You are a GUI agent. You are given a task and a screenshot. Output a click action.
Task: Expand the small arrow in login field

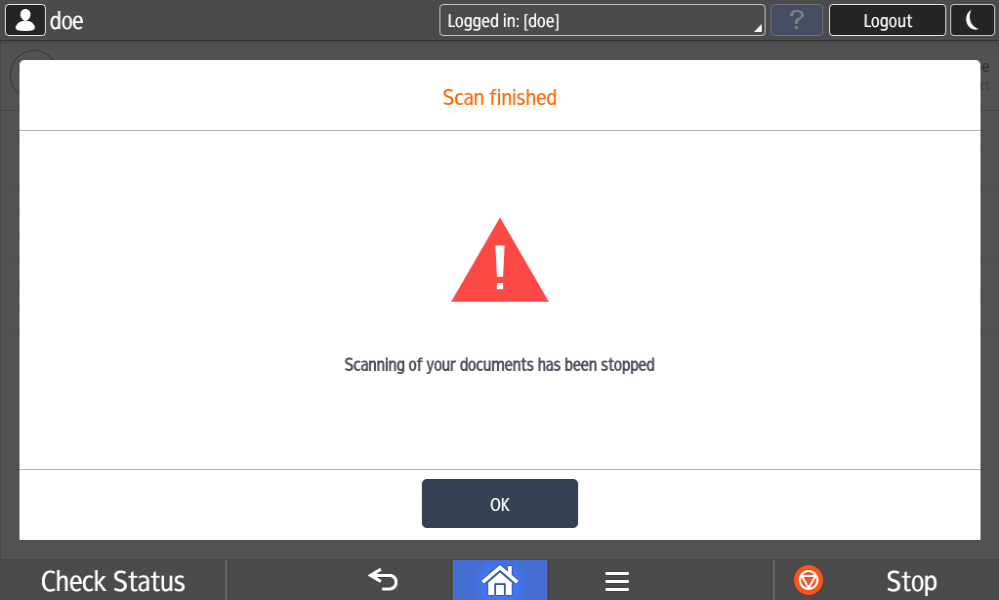tap(758, 28)
